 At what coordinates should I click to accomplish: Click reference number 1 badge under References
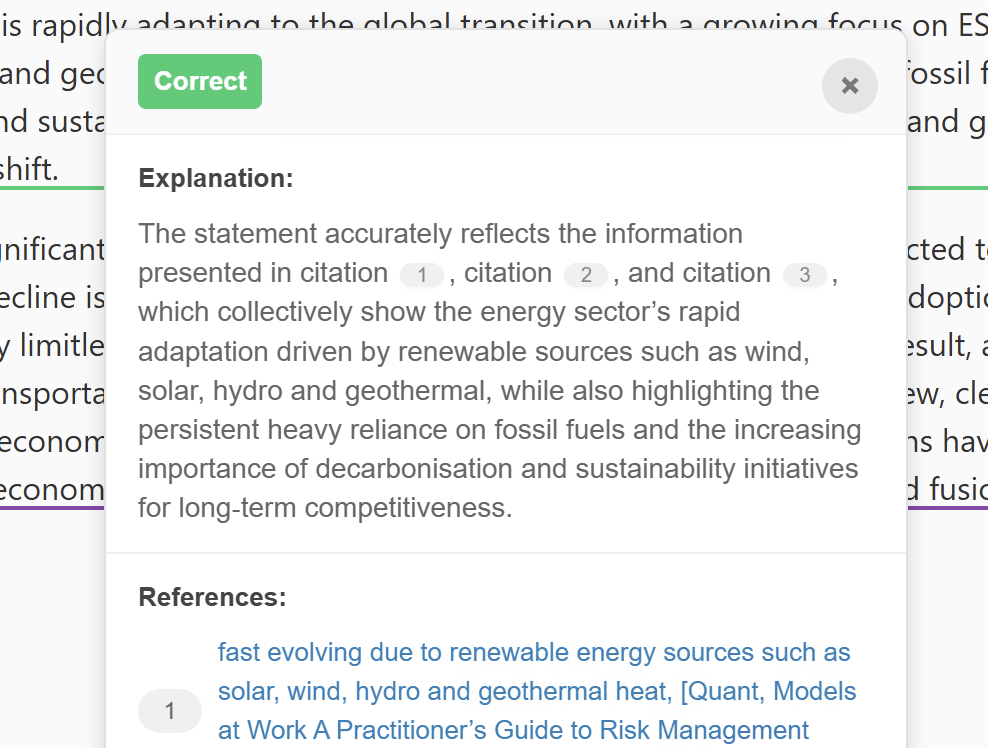point(170,711)
